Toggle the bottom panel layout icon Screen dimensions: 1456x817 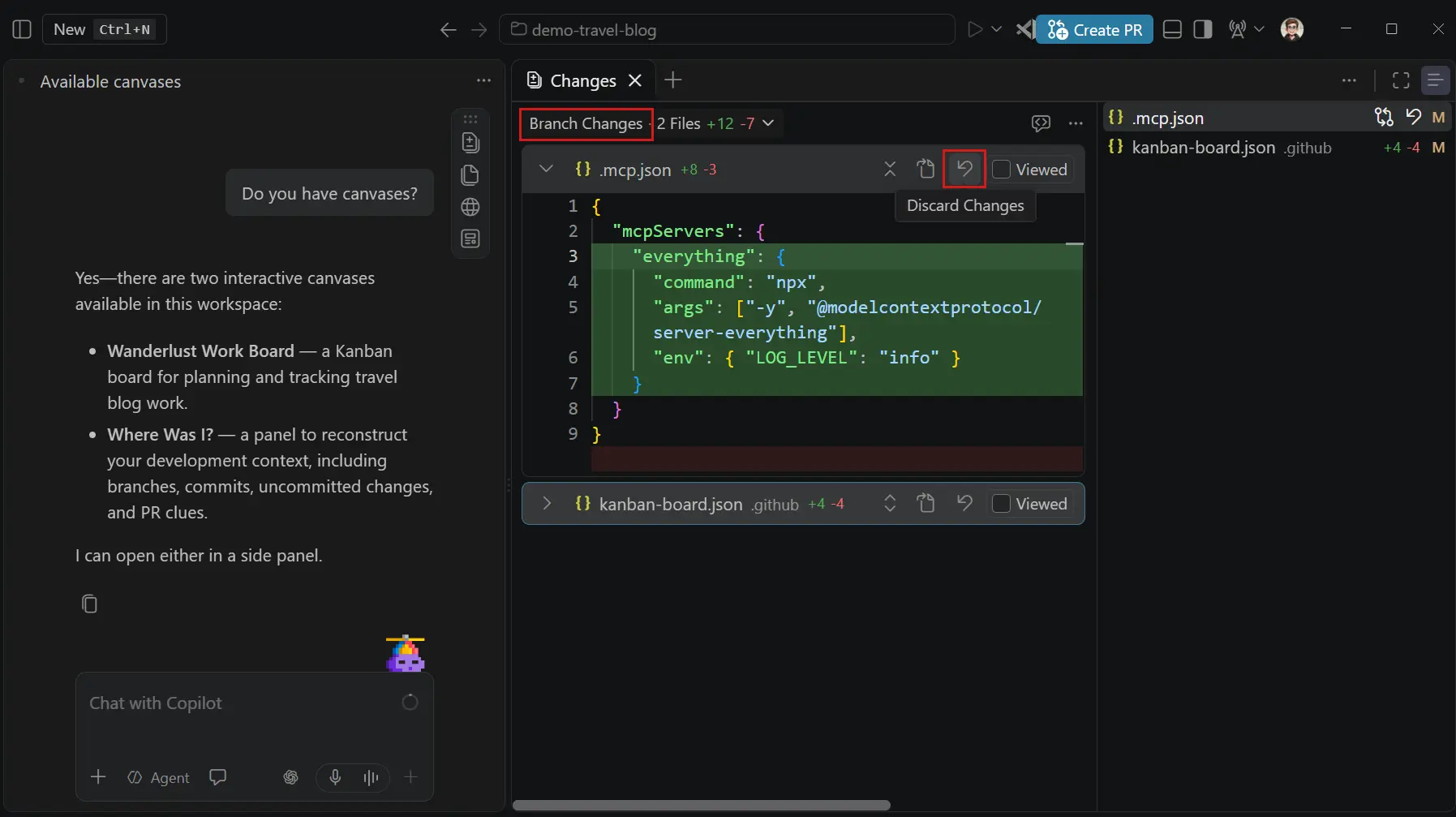[x=1172, y=30]
